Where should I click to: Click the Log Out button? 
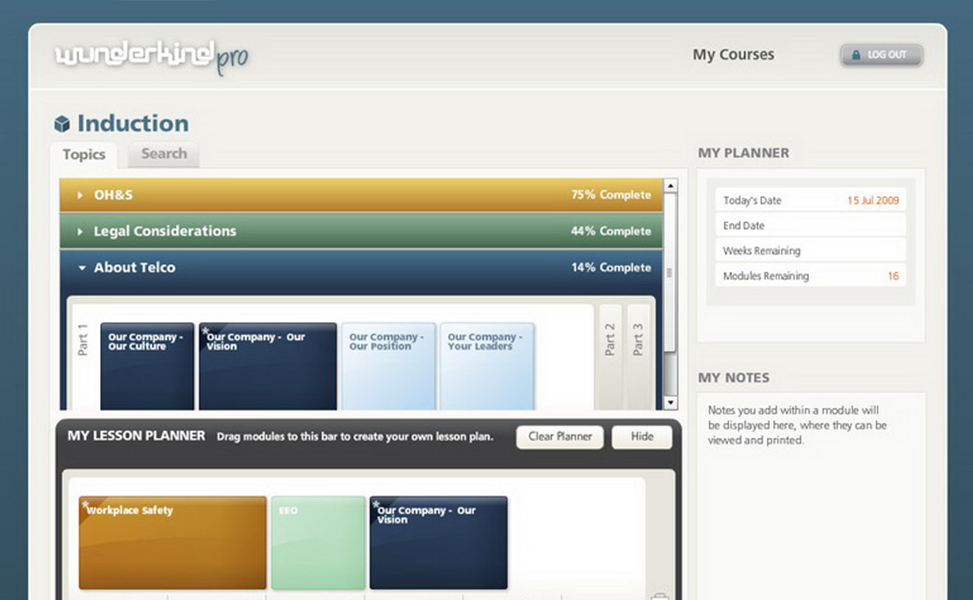click(x=881, y=55)
